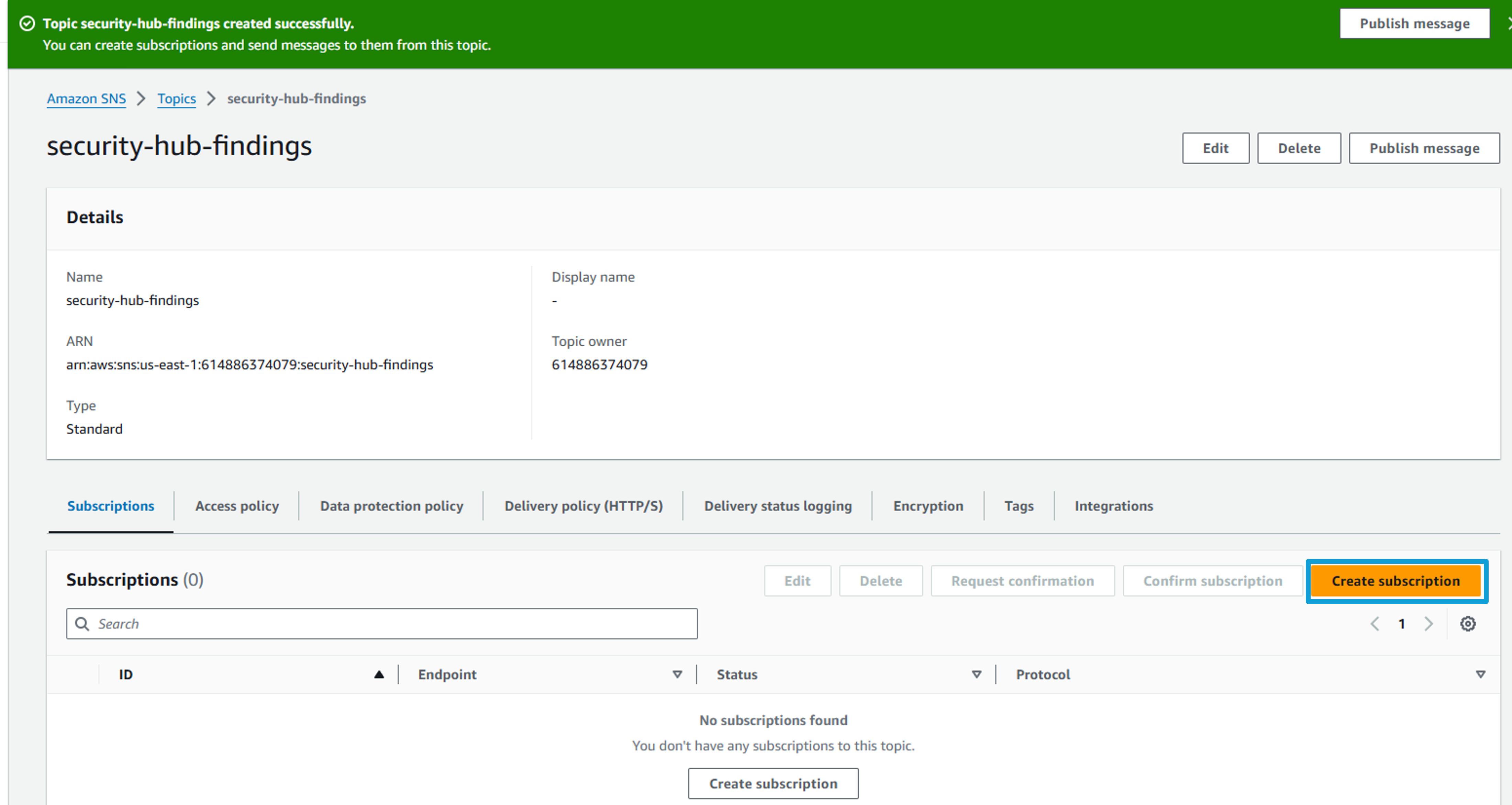The image size is (1512, 805).
Task: Sort by ID ascending arrow
Action: [379, 675]
